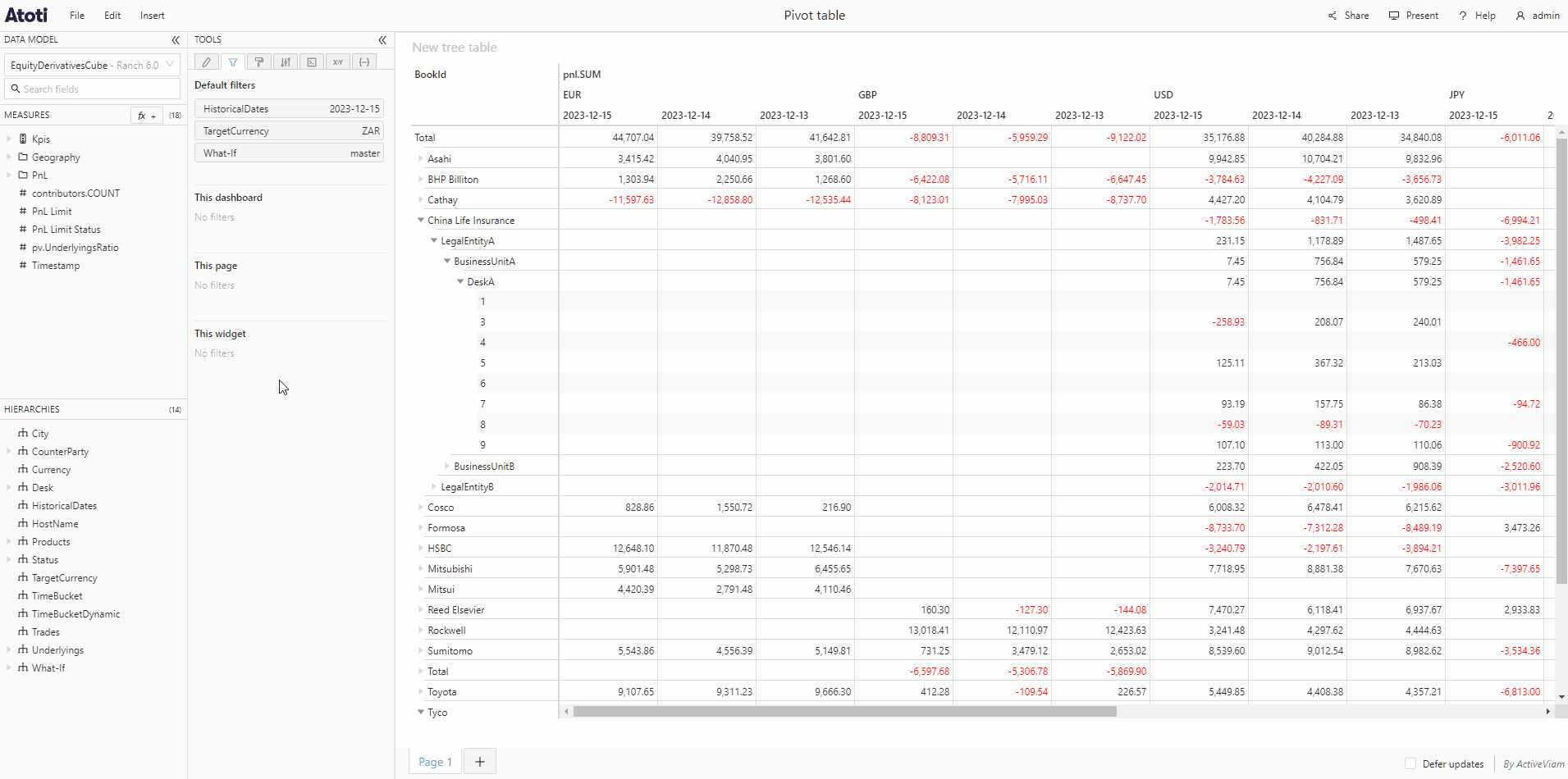The height and width of the screenshot is (779, 1568).
Task: Click the HistoricalDates default filter
Action: (x=289, y=108)
